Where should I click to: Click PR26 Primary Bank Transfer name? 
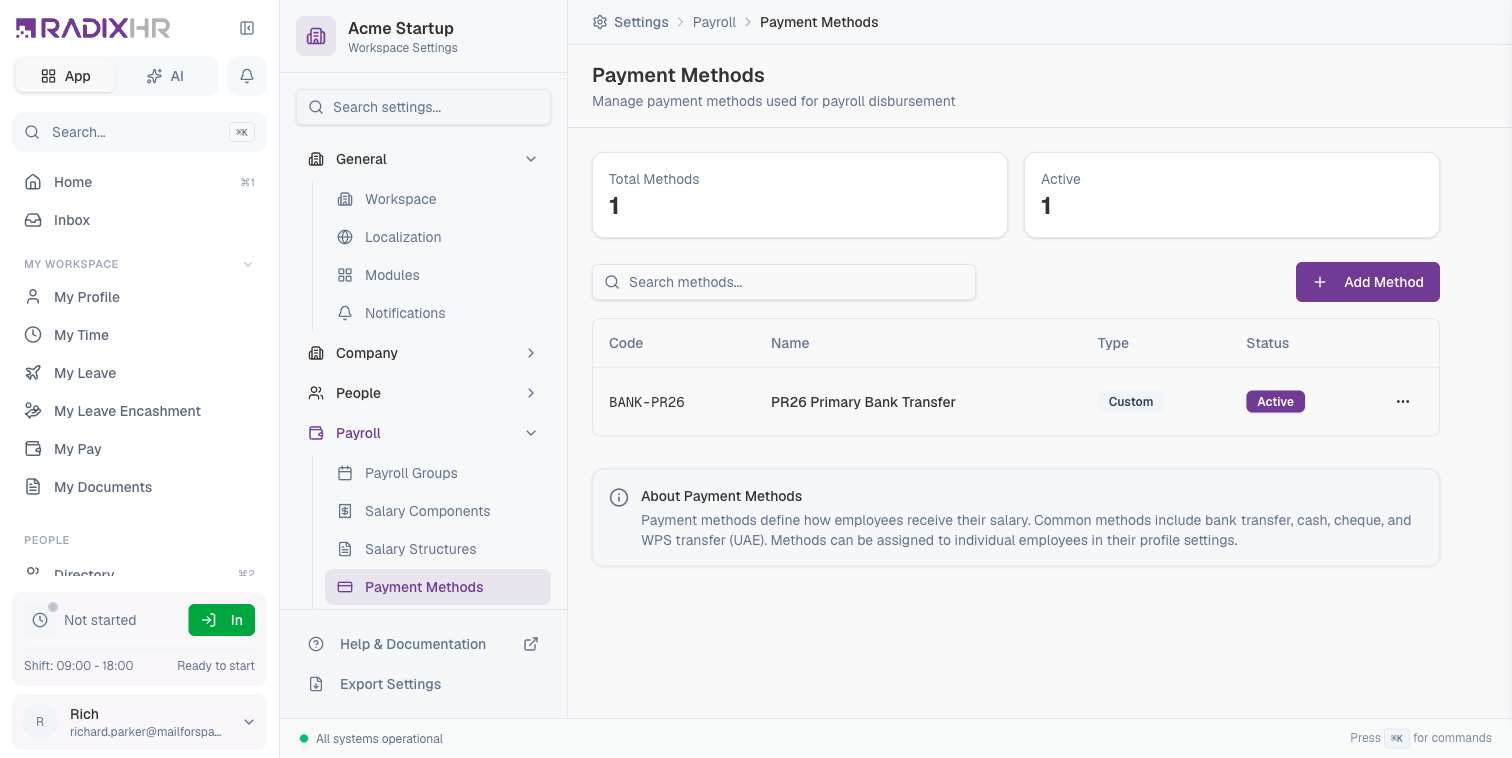pos(863,402)
